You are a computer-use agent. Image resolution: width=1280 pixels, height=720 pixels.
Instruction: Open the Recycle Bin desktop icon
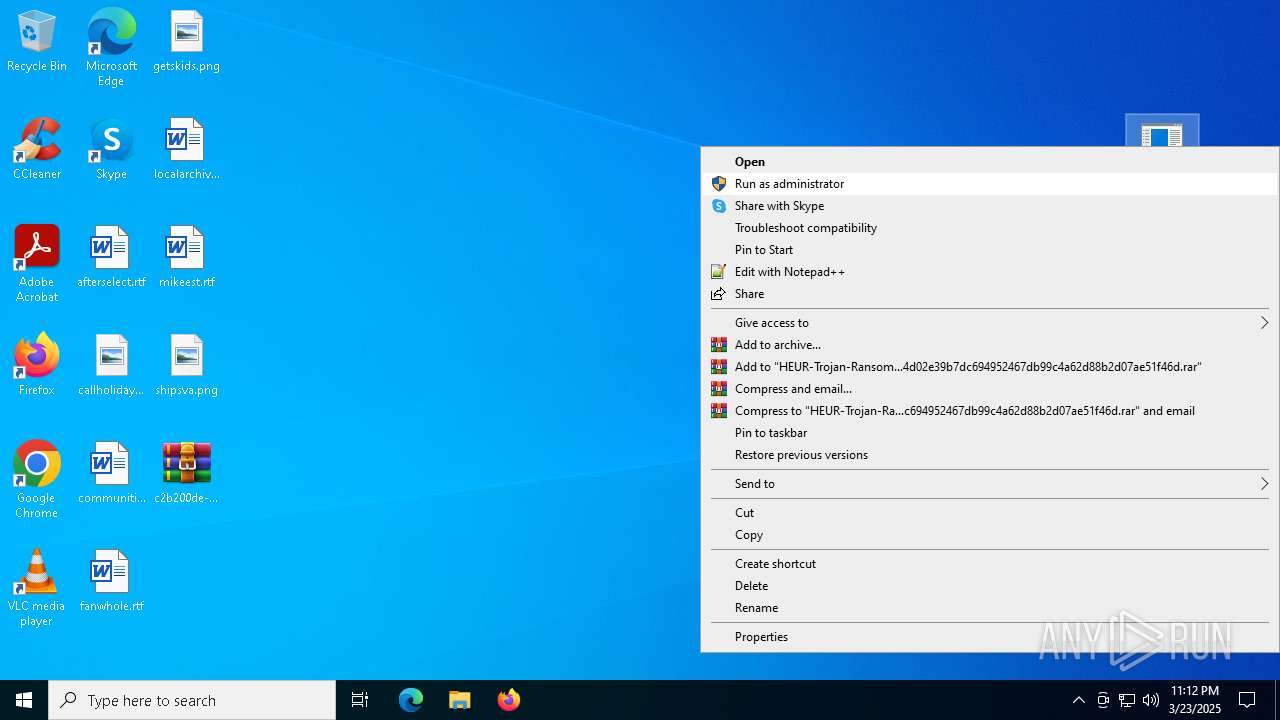37,41
